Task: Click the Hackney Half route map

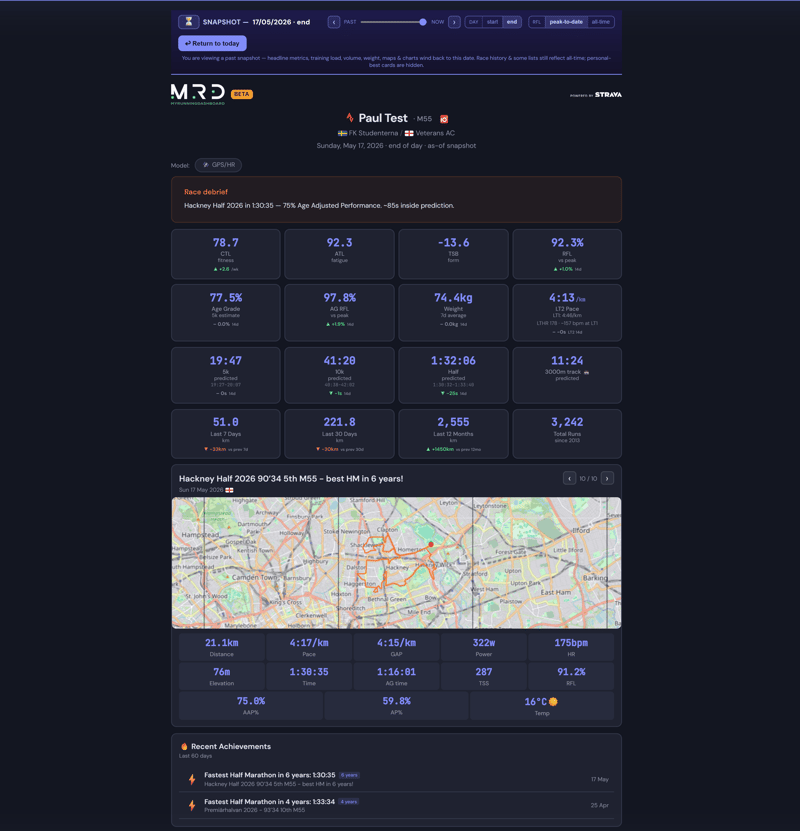Action: coord(396,563)
